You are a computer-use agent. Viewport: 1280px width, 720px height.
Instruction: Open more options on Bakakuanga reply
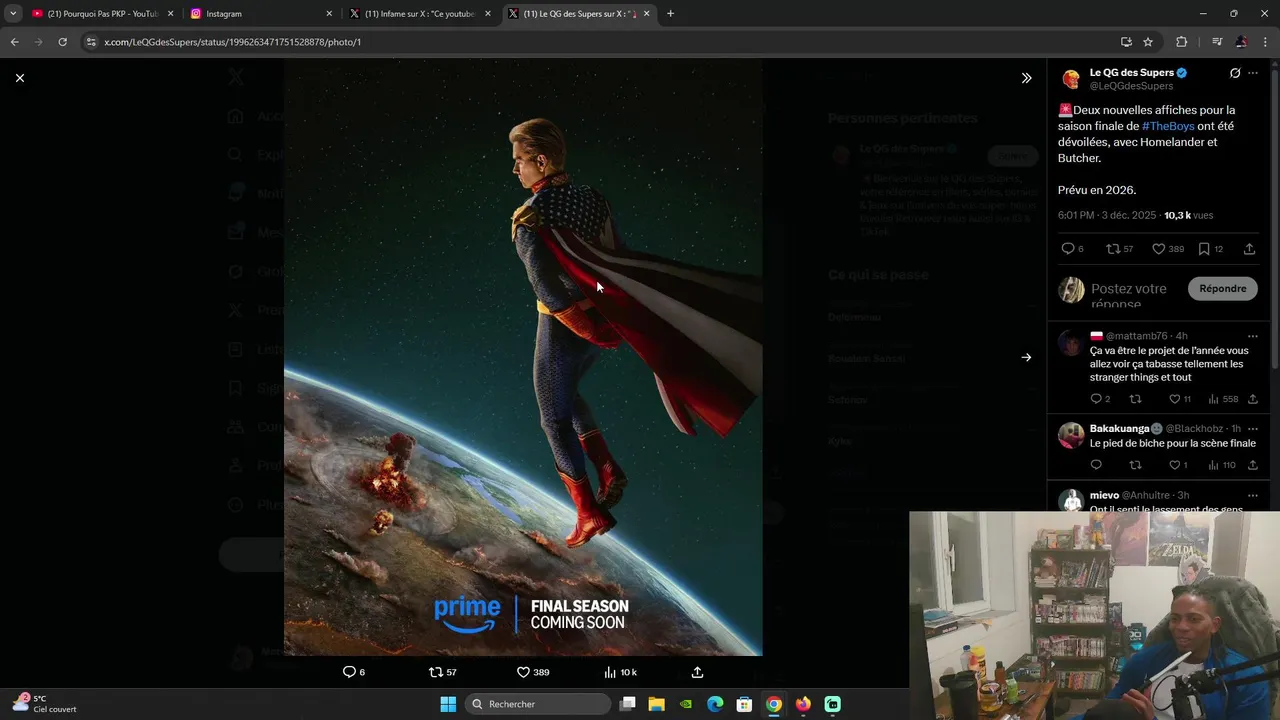coord(1253,429)
